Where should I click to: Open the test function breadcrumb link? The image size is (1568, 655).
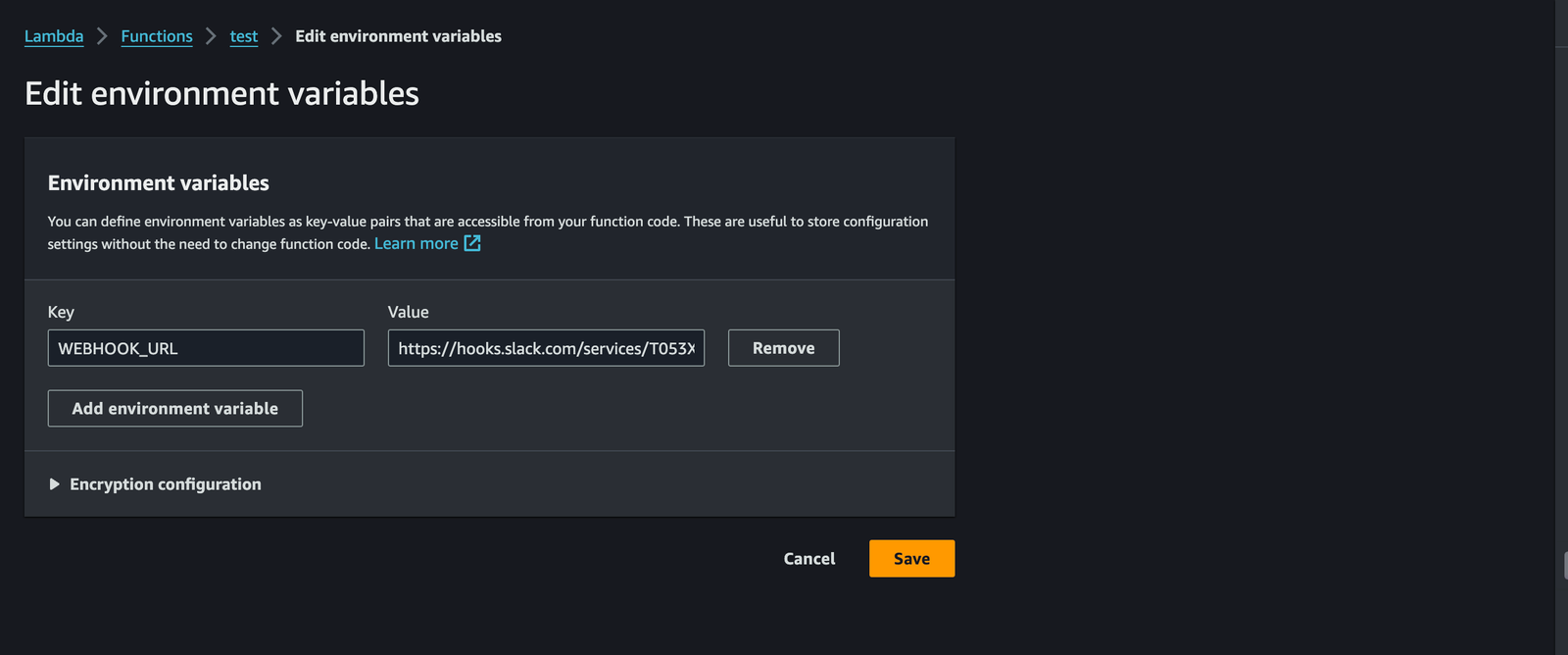(244, 36)
